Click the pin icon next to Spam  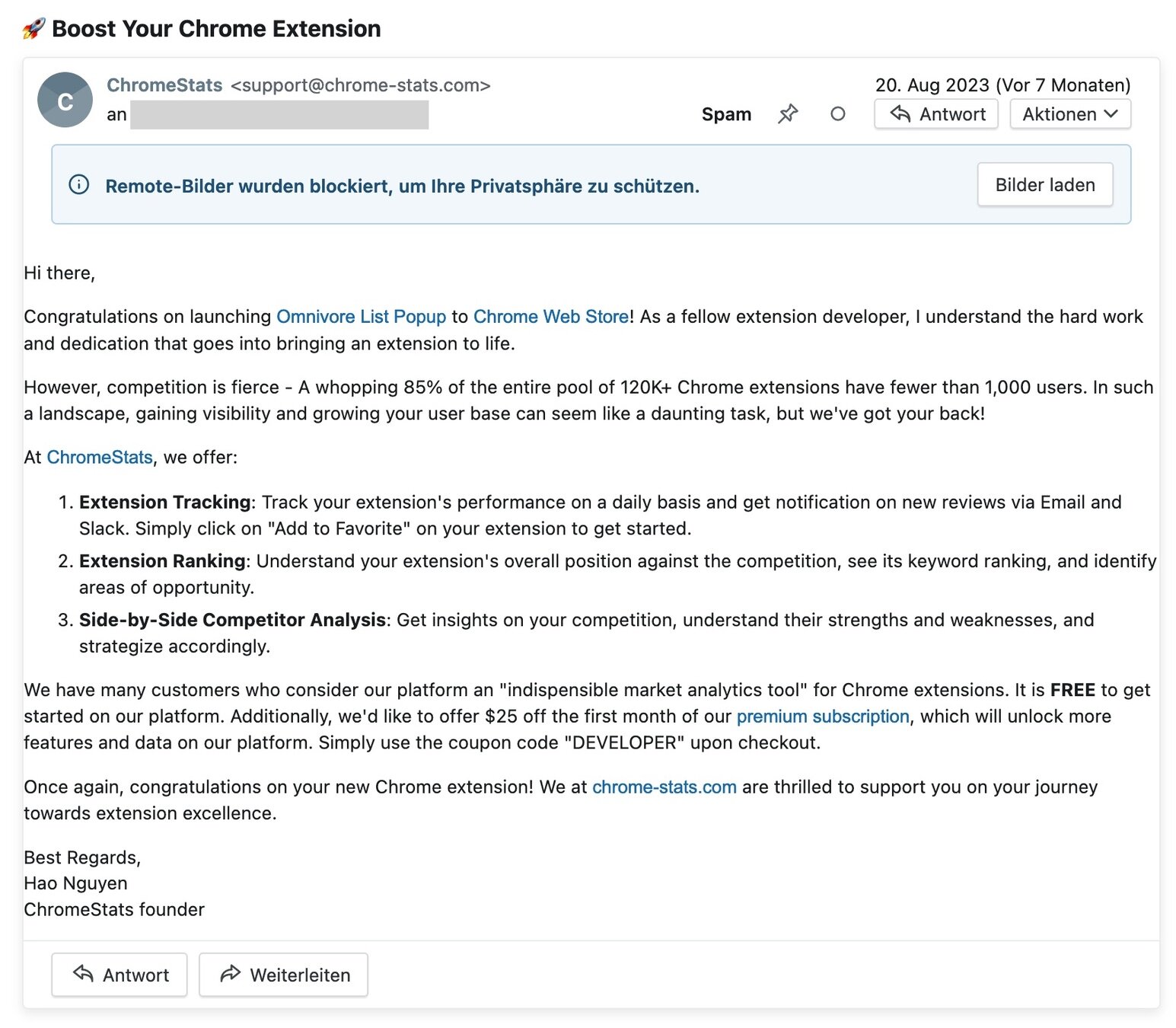pos(788,114)
